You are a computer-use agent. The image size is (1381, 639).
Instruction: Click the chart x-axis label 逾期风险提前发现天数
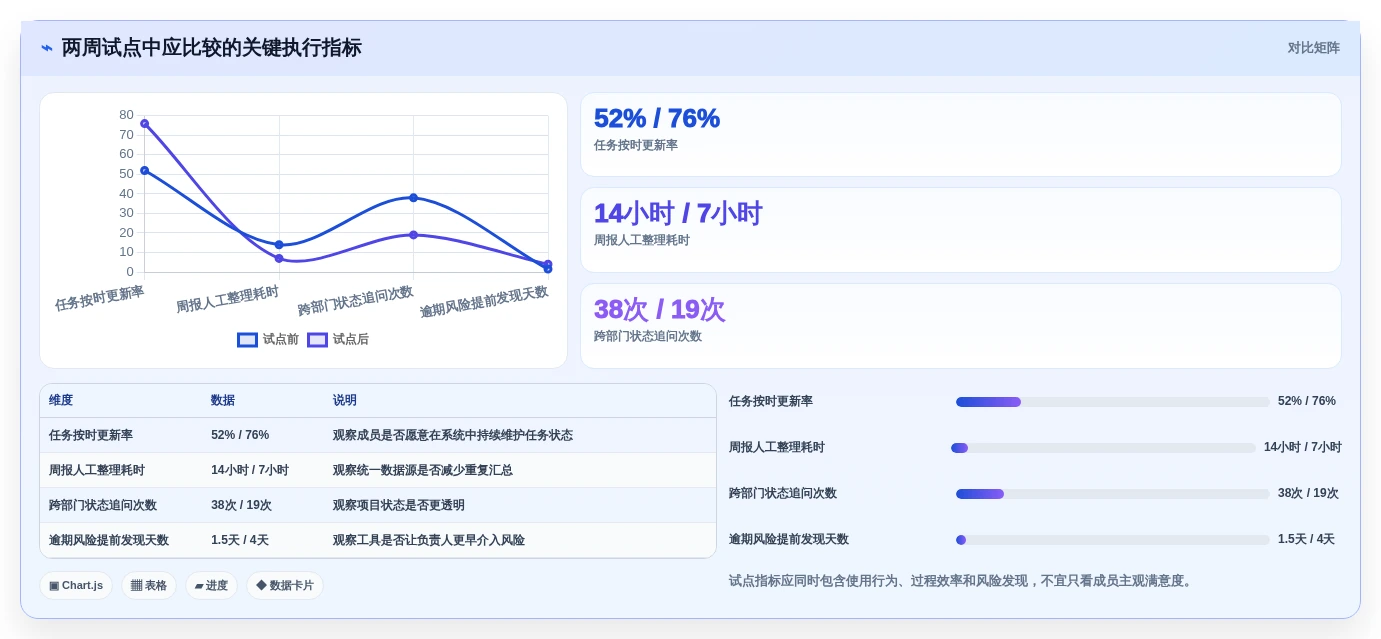tap(484, 302)
